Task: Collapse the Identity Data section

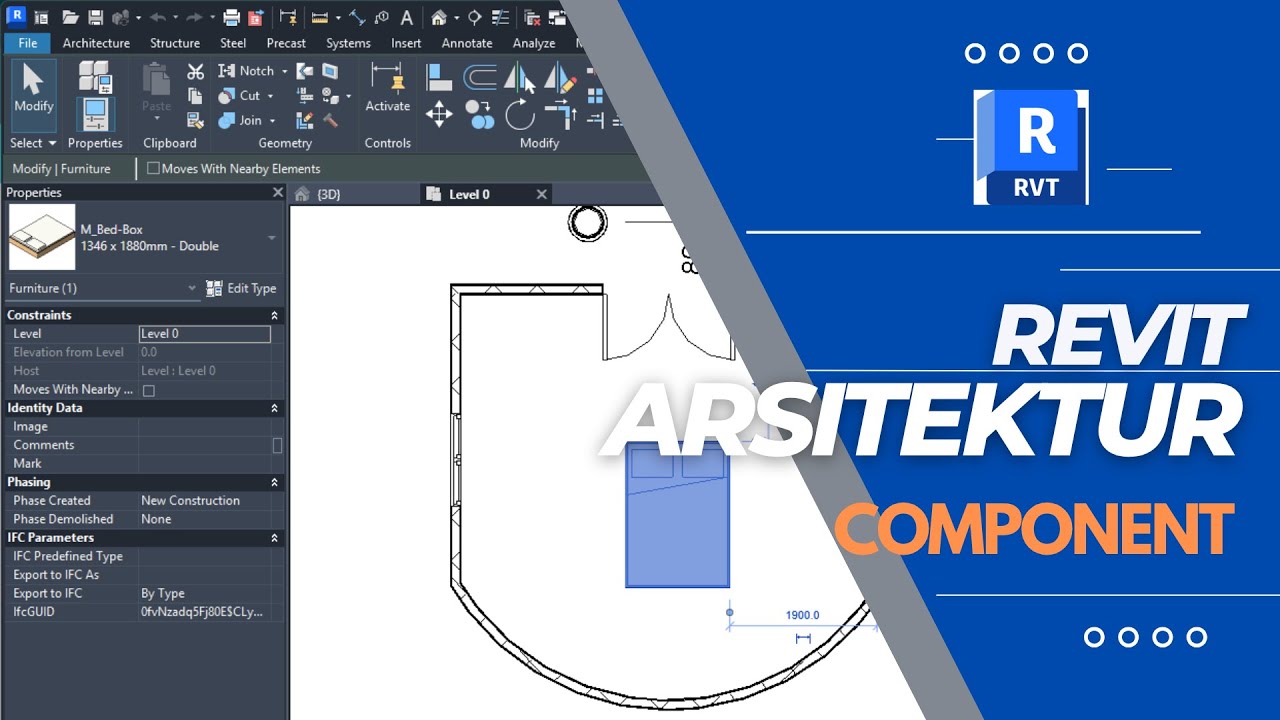Action: coord(274,408)
